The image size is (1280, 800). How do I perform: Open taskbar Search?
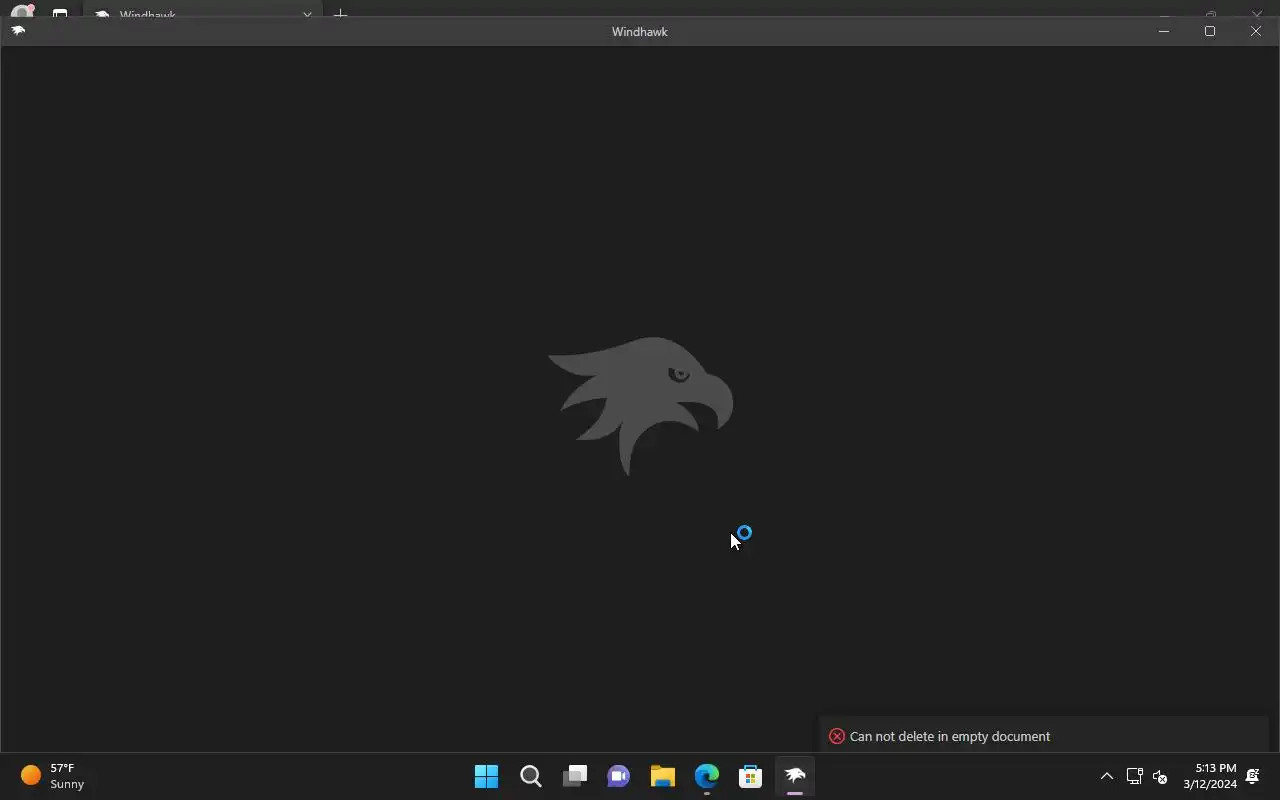coord(531,776)
